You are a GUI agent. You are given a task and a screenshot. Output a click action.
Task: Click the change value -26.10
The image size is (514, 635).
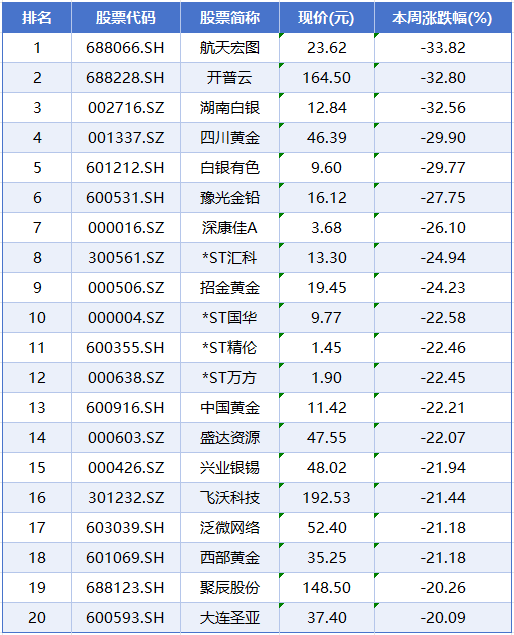click(443, 228)
